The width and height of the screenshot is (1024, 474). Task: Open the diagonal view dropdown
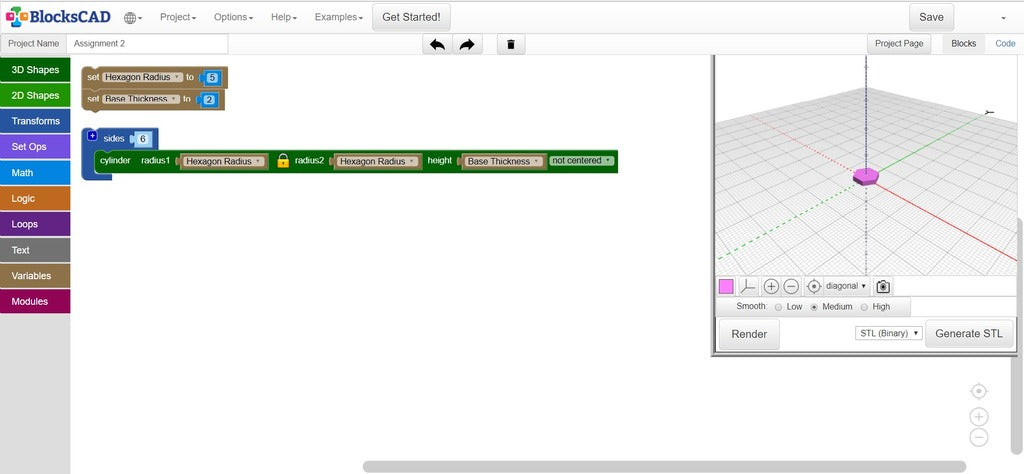pyautogui.click(x=846, y=286)
